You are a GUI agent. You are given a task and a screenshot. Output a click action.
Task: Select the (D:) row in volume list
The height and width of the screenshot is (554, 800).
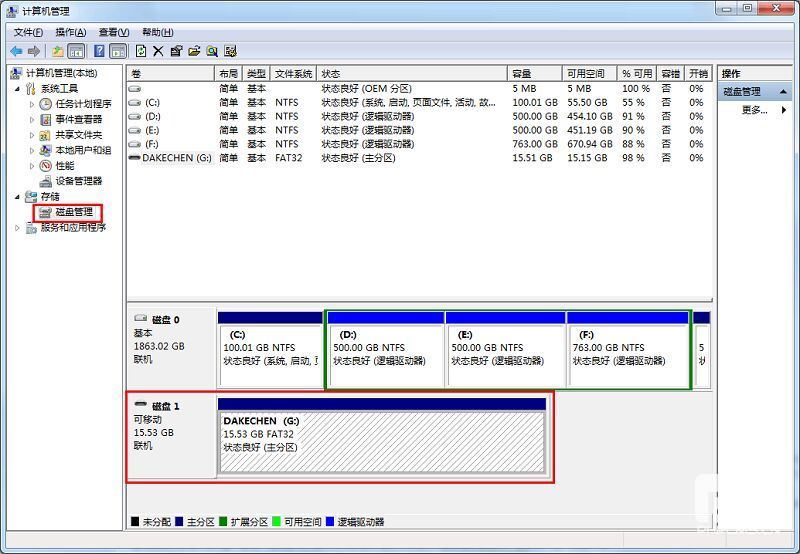click(x=152, y=116)
